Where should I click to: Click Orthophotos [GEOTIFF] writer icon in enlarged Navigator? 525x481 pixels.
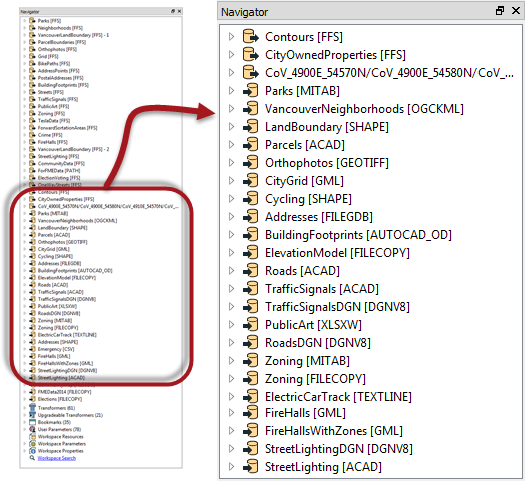point(250,163)
